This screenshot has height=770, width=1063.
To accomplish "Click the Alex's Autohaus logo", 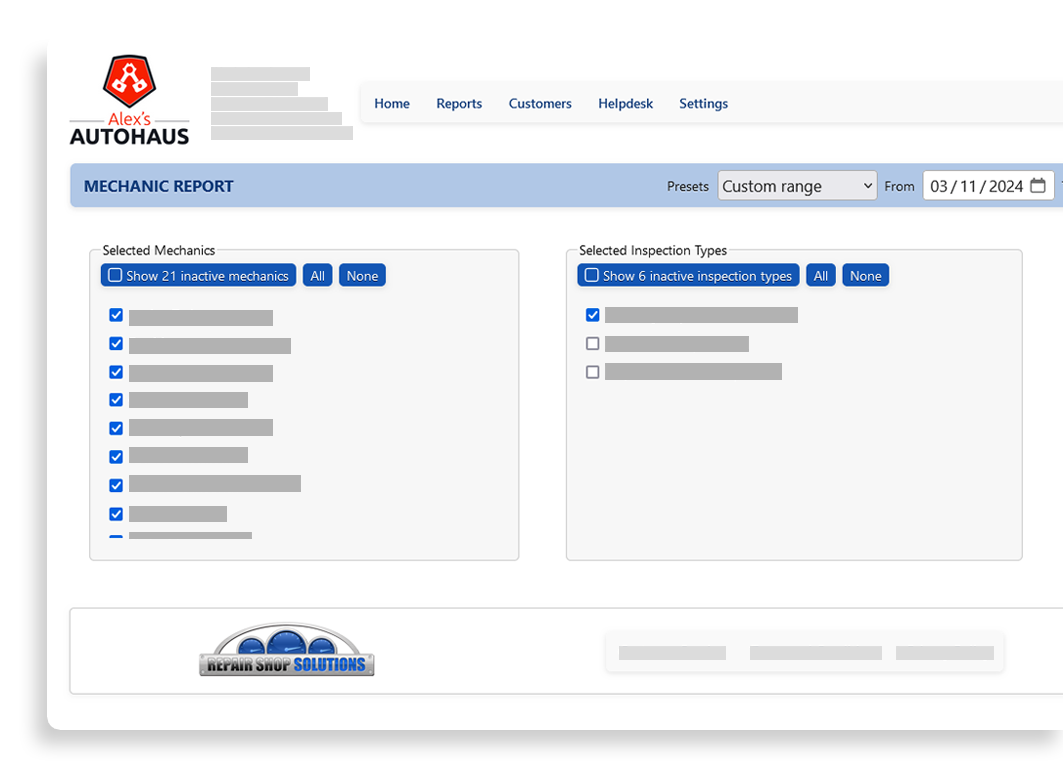I will [128, 97].
